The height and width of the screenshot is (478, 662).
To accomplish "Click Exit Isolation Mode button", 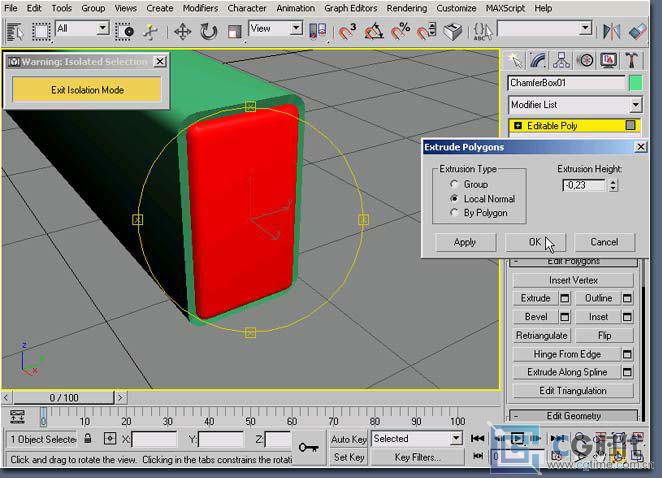I will click(x=87, y=90).
